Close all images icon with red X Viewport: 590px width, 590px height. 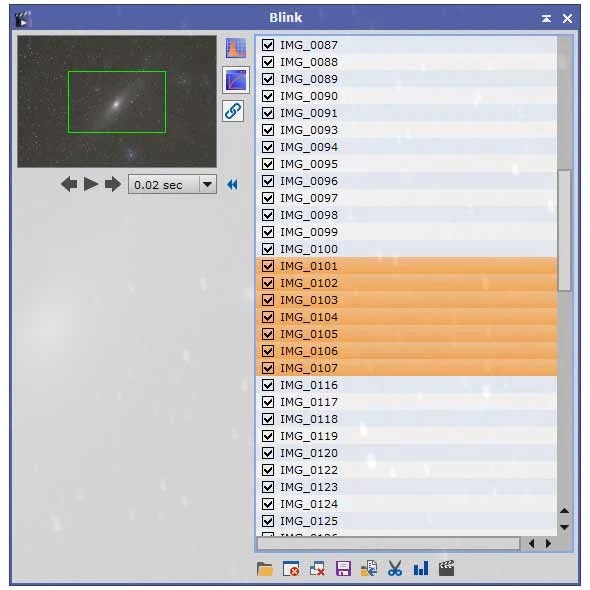[x=317, y=569]
